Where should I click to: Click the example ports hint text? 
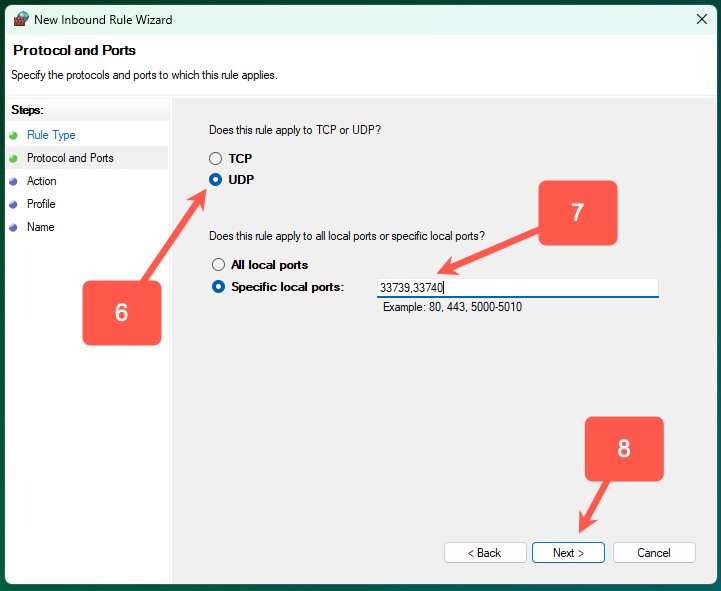452,307
